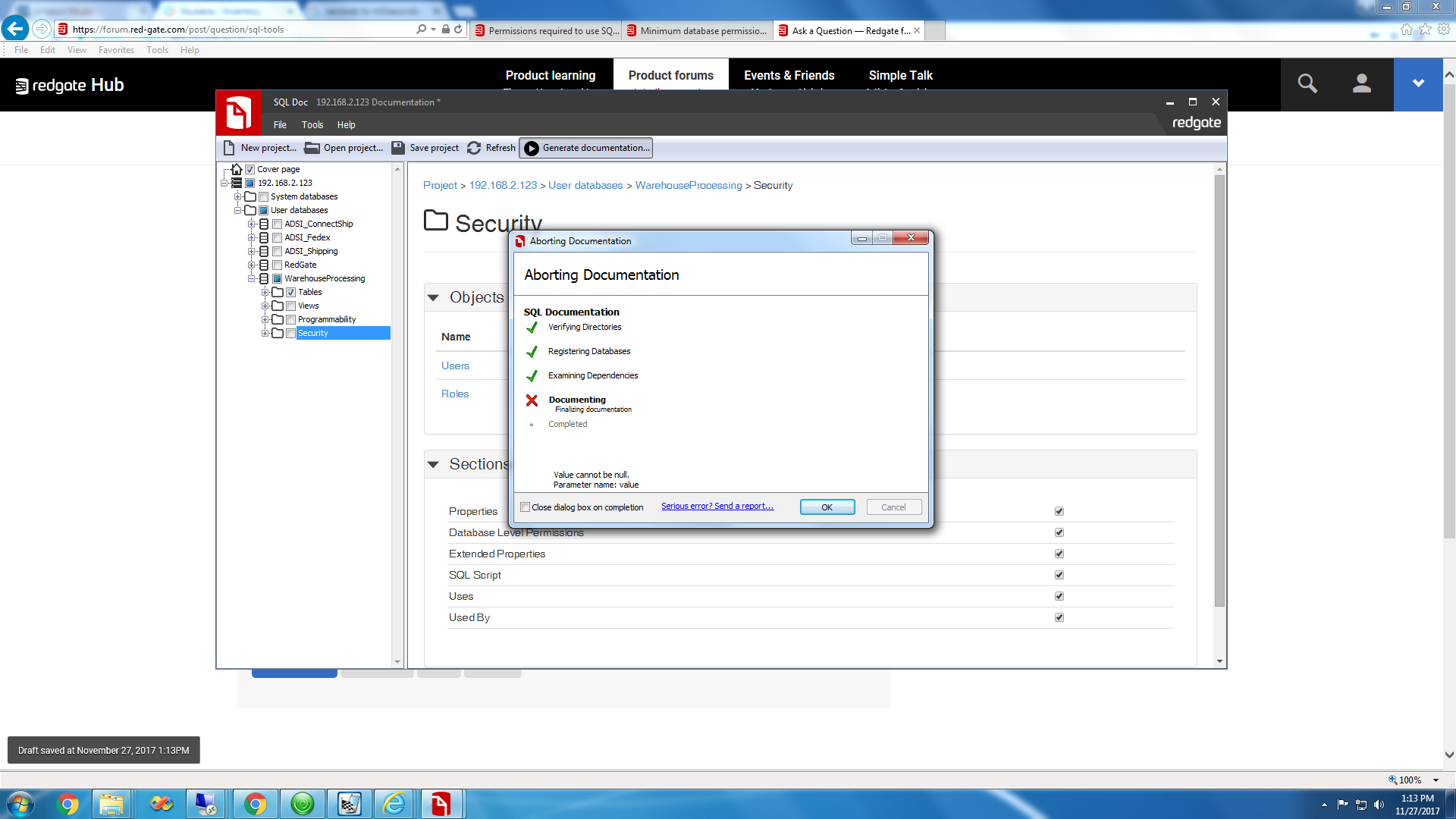
Task: Switch to Permissions required browser tab
Action: 546,30
